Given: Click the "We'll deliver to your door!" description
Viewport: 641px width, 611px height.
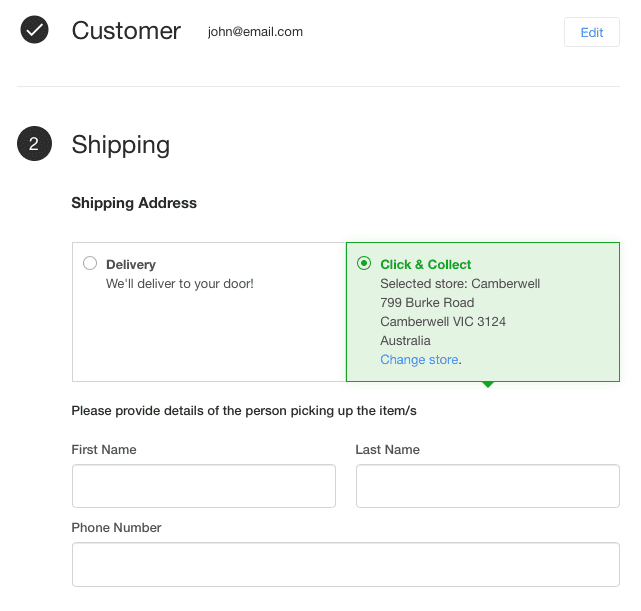Looking at the screenshot, I should [180, 284].
